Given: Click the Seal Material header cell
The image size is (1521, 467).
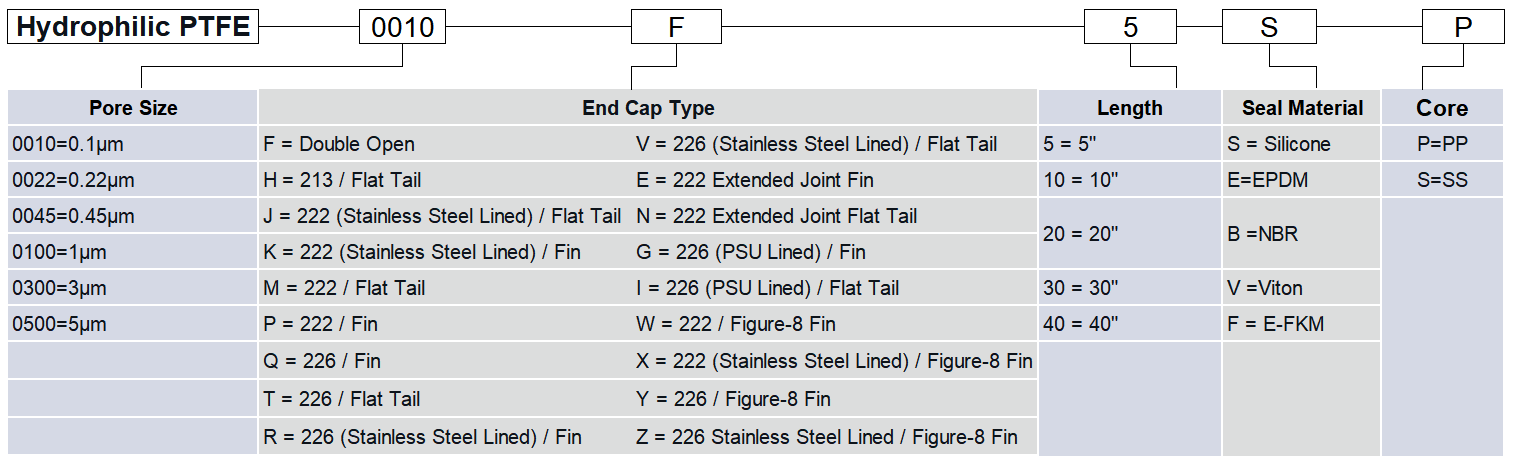Looking at the screenshot, I should tap(1302, 108).
